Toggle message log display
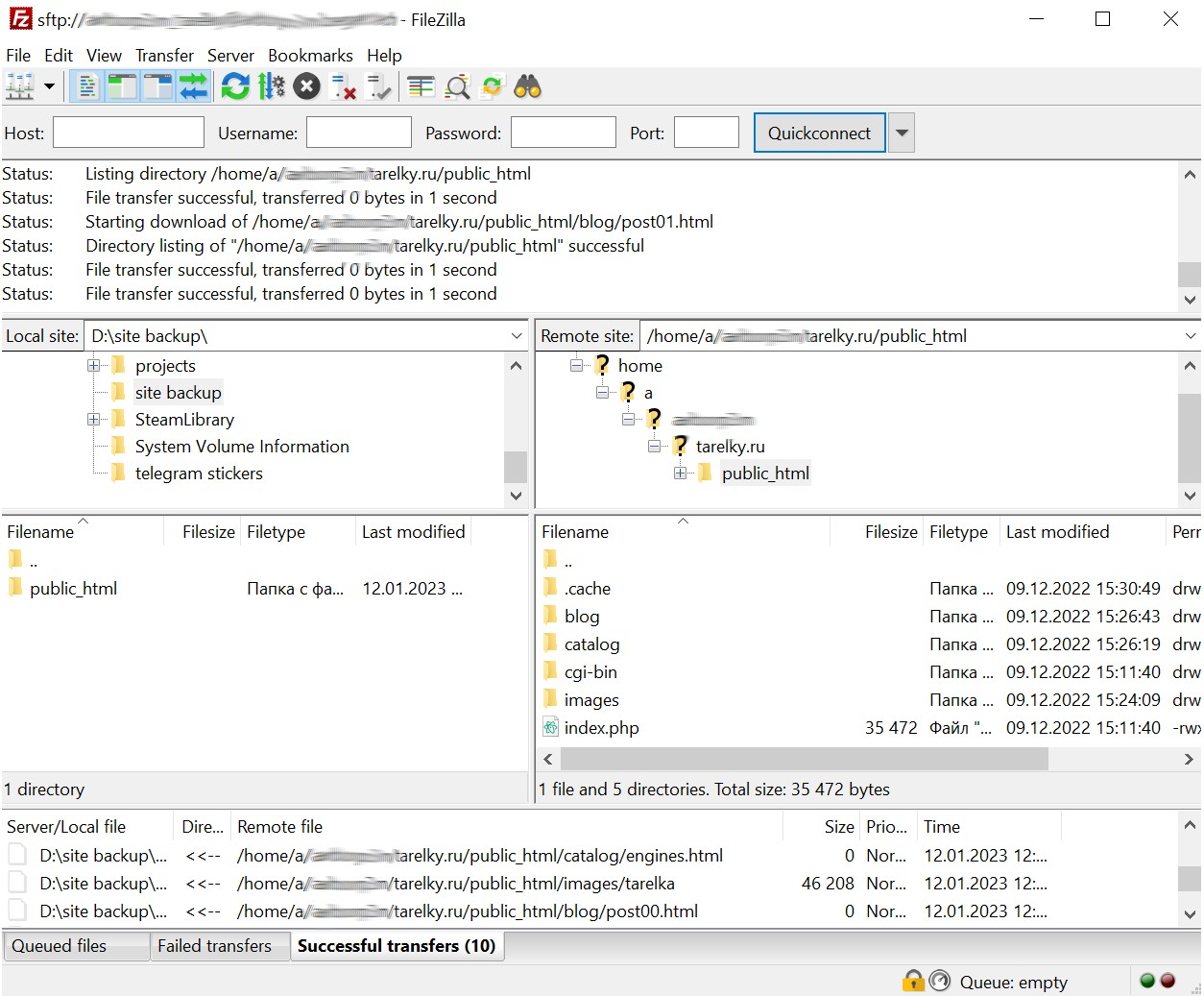 coord(87,87)
